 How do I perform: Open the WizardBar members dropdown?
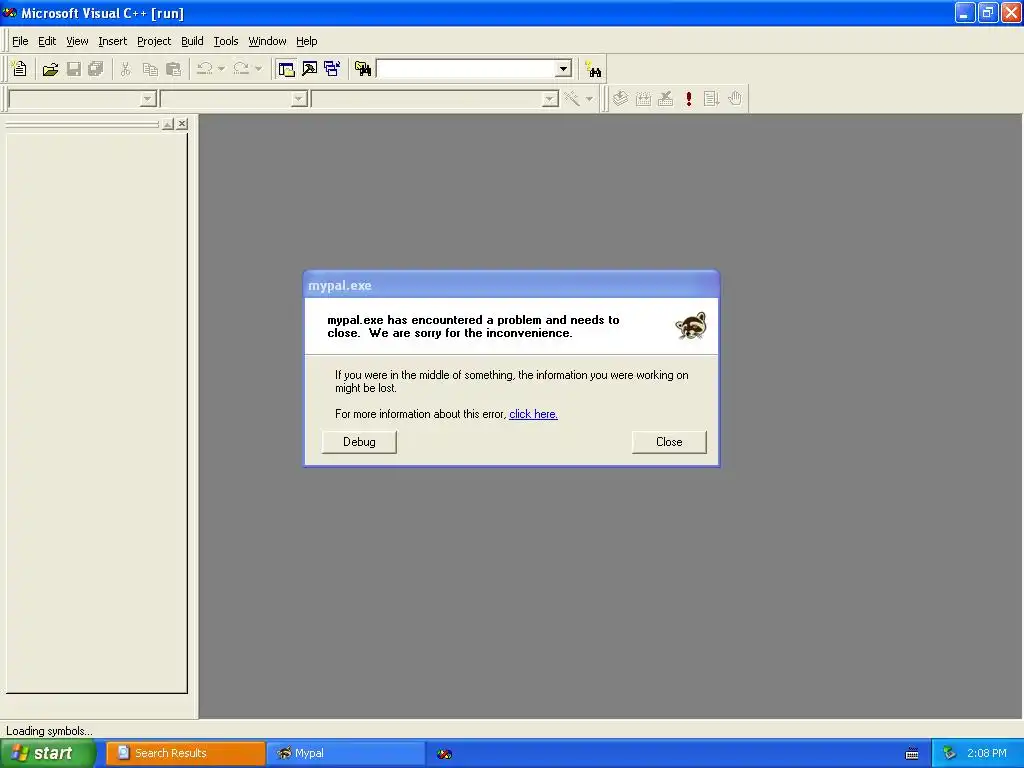[x=550, y=99]
